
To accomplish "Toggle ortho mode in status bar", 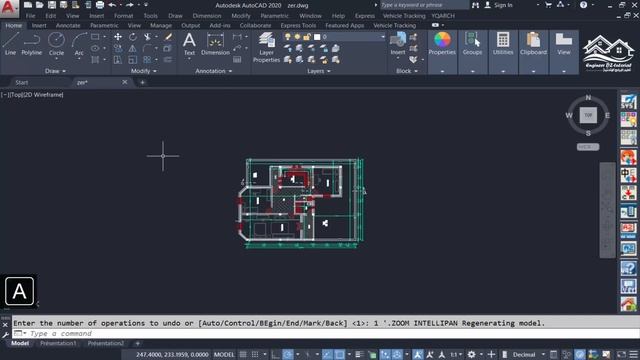I will point(276,354).
